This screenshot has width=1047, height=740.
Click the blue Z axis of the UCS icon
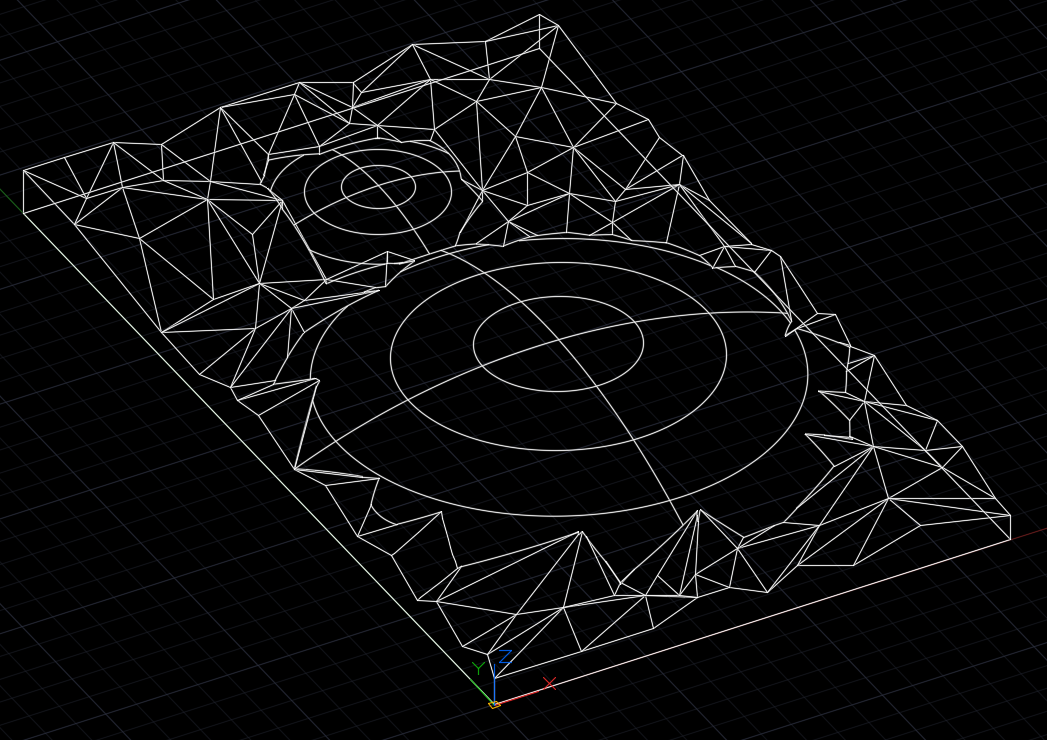pyautogui.click(x=494, y=683)
